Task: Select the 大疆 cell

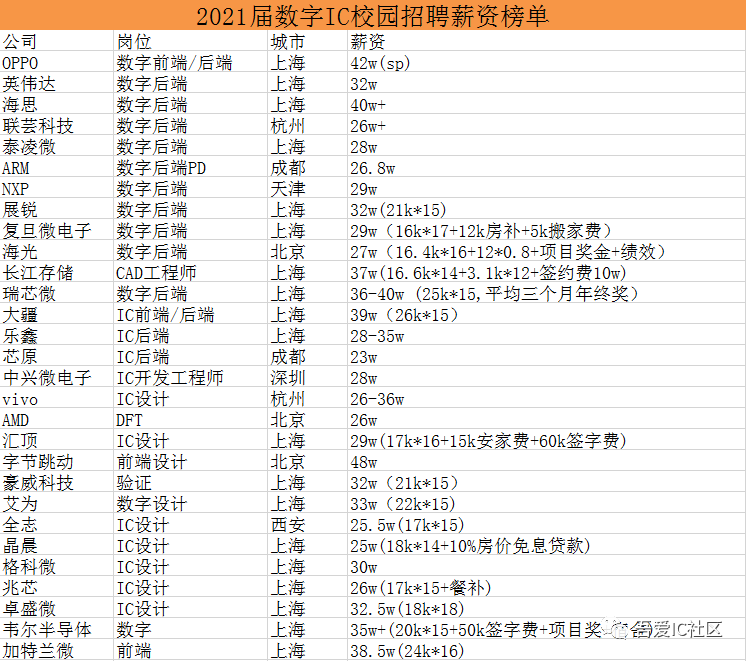Action: coord(57,314)
